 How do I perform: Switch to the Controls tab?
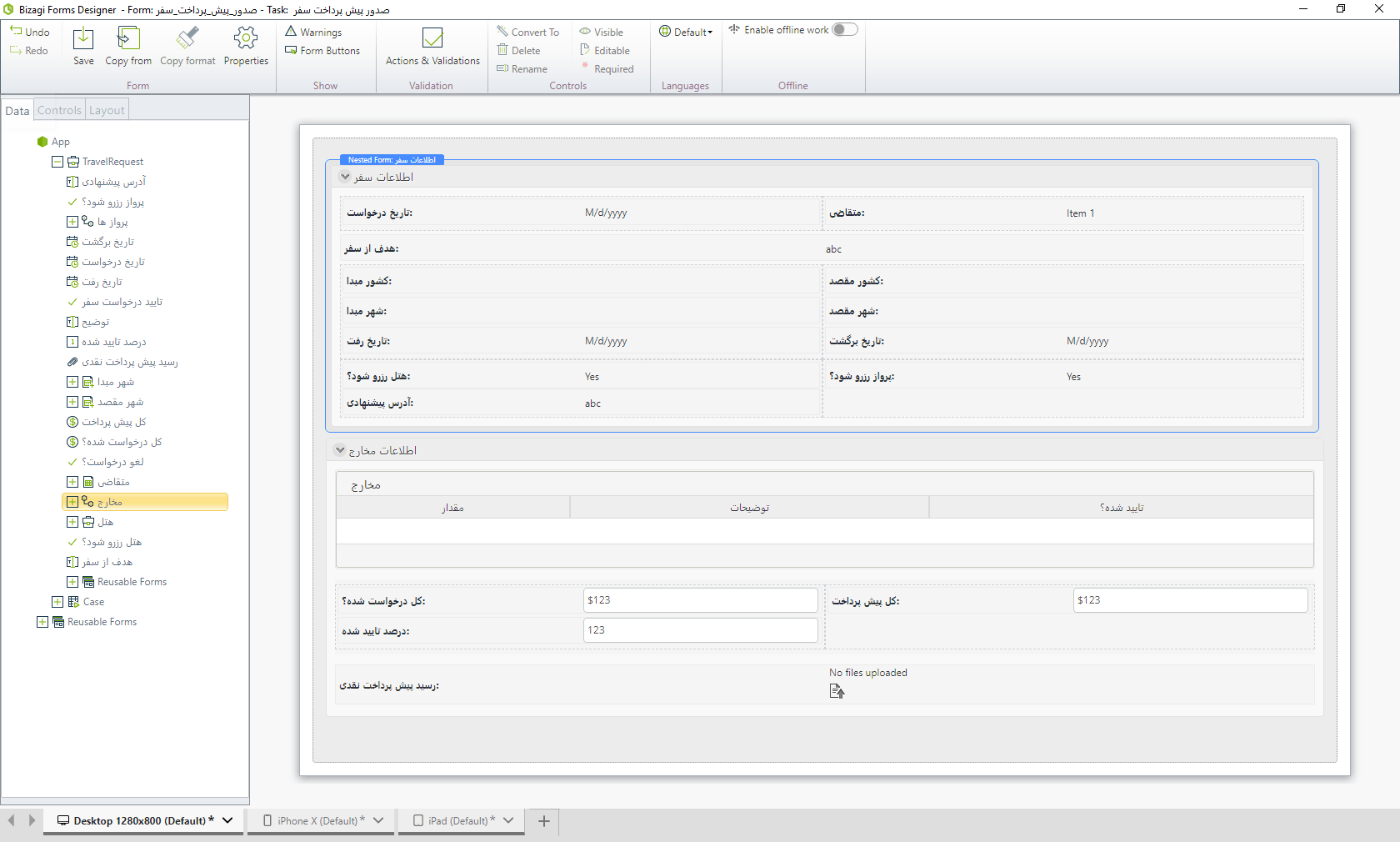coord(59,110)
